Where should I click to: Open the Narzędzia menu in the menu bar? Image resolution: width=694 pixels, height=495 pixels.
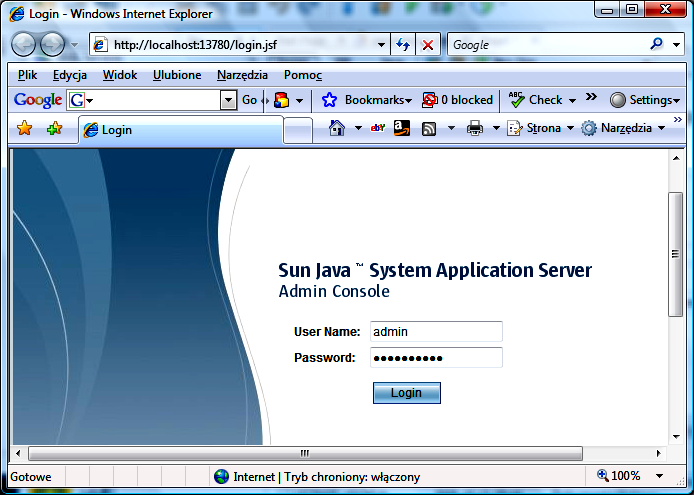click(242, 75)
